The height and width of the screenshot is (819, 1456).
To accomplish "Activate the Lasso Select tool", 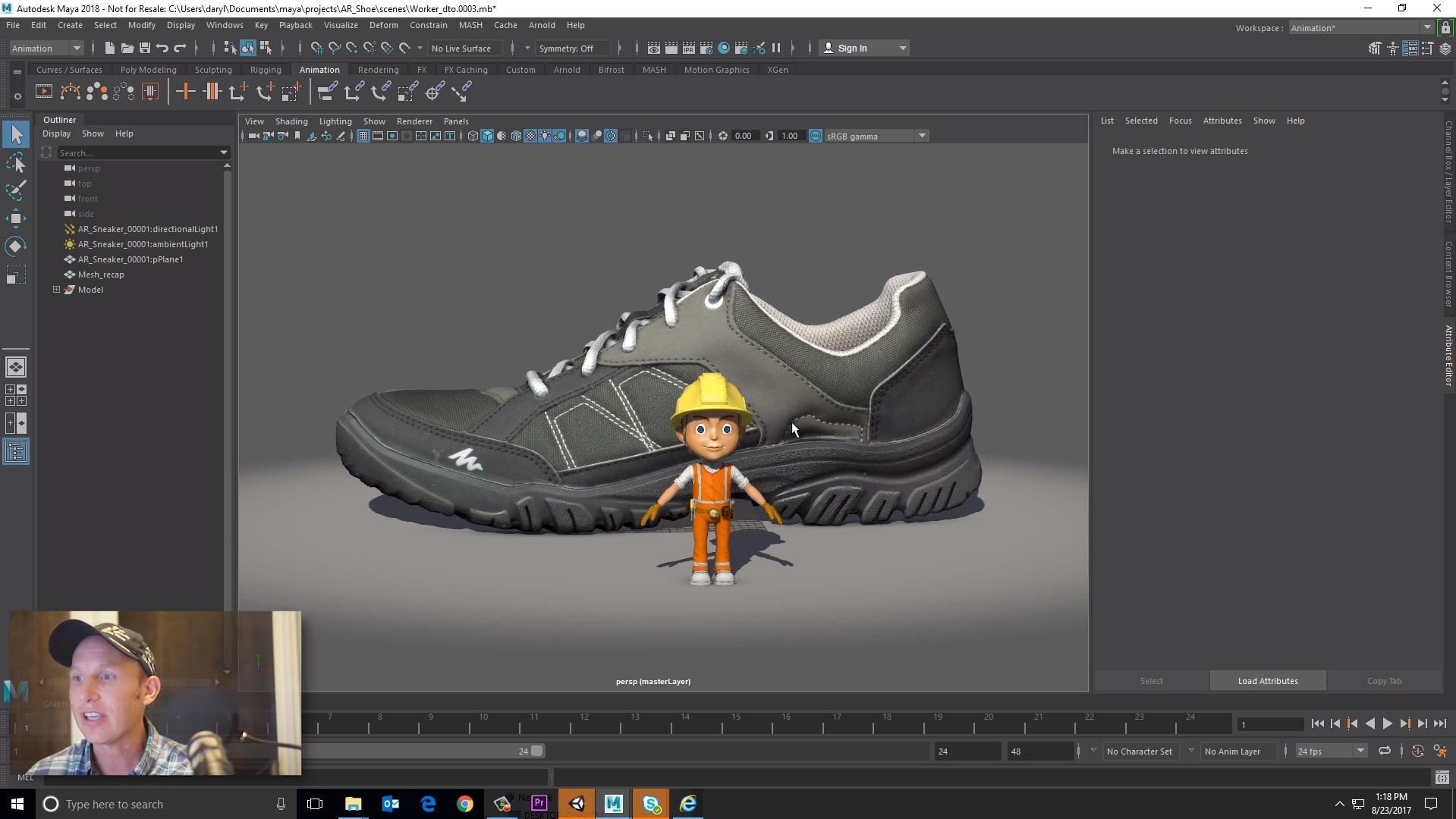I will click(x=16, y=163).
